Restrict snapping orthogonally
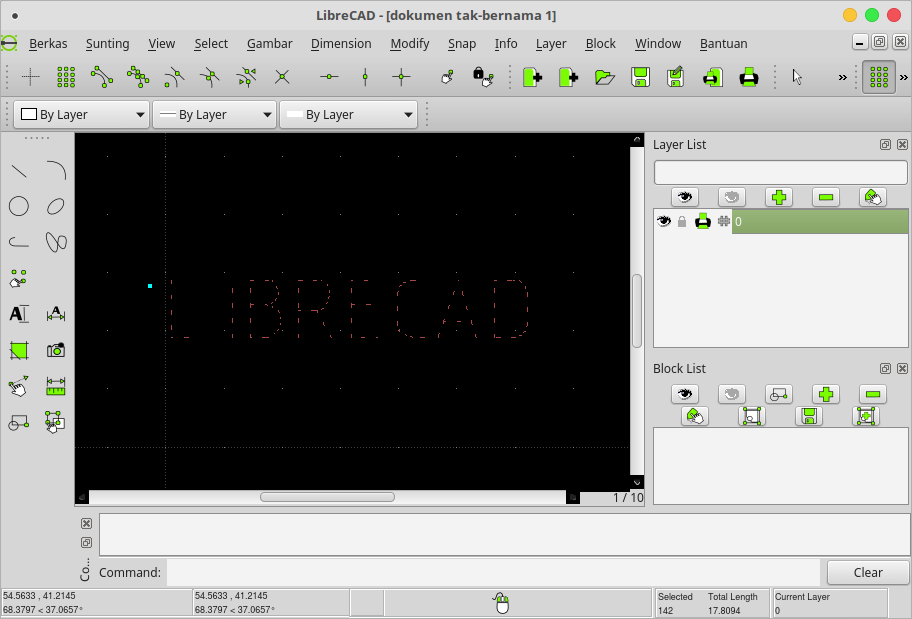This screenshot has height=619, width=912. [x=401, y=77]
